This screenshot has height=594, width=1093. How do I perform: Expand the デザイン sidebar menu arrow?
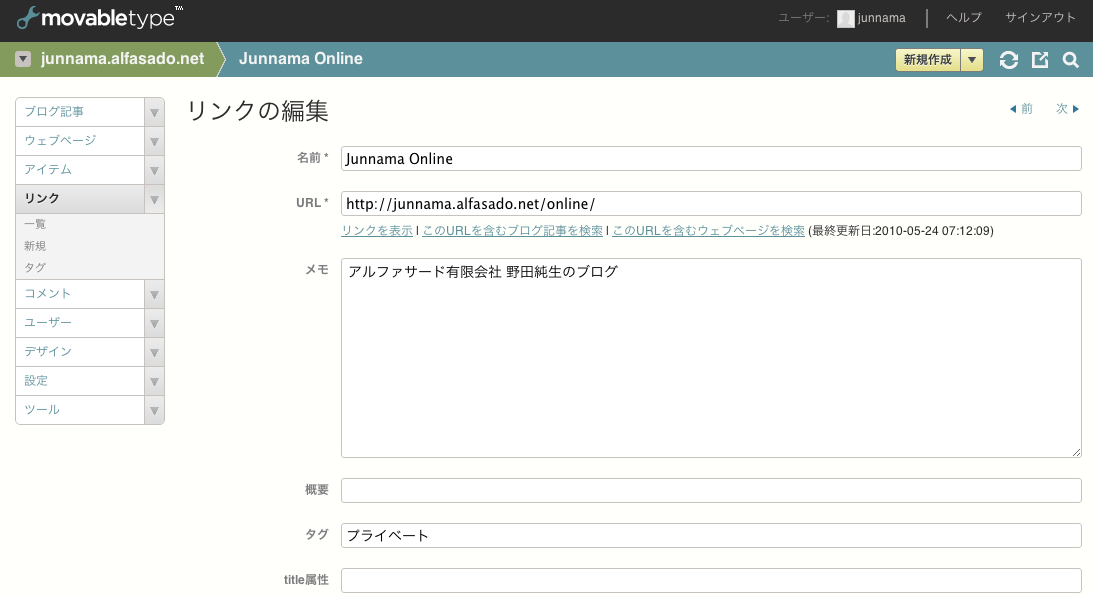point(154,352)
